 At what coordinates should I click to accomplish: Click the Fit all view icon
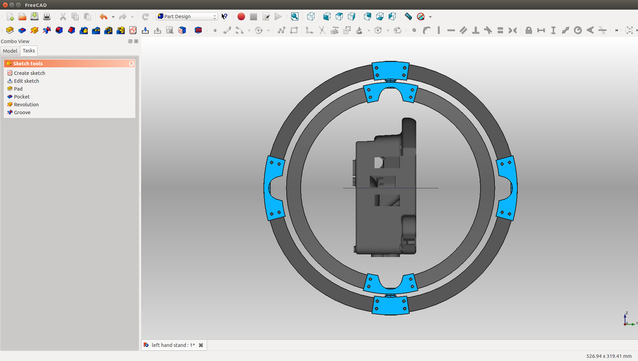point(295,17)
